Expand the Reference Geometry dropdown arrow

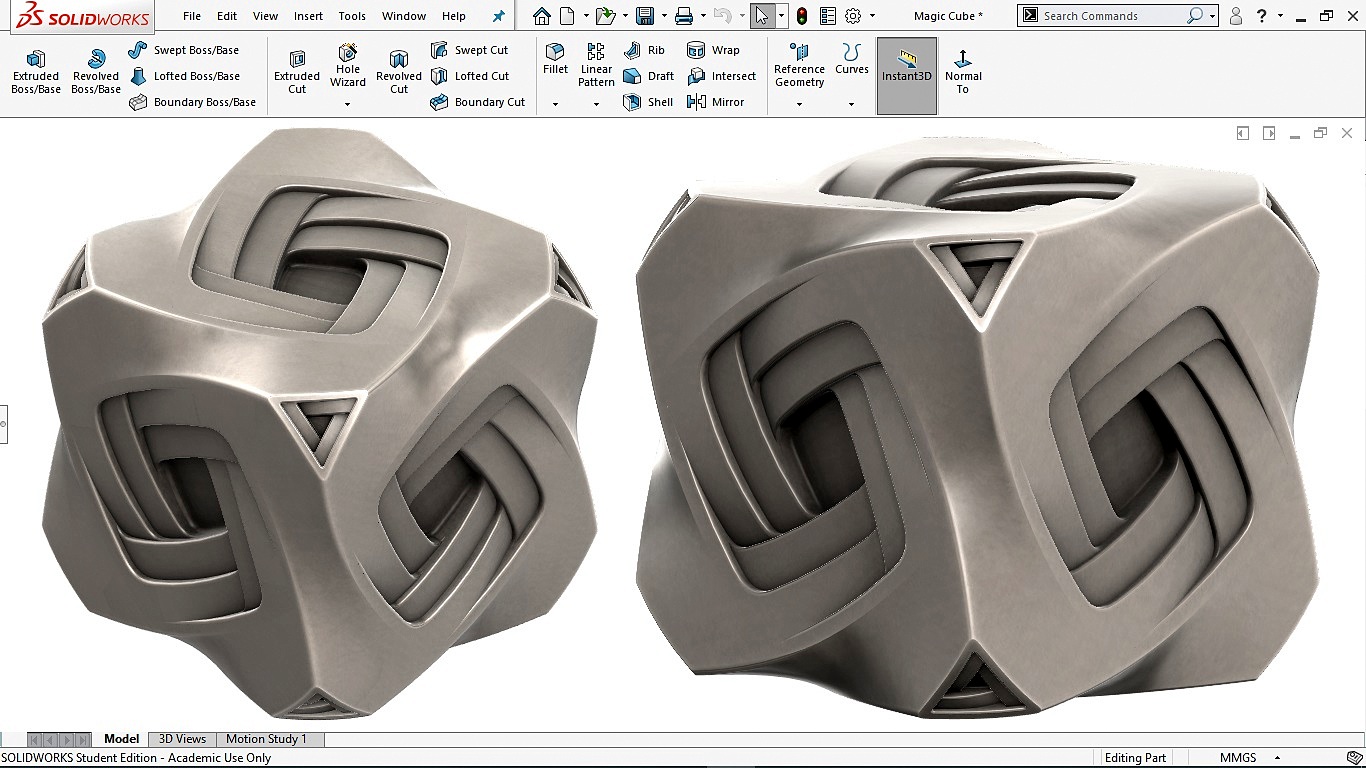click(x=799, y=104)
